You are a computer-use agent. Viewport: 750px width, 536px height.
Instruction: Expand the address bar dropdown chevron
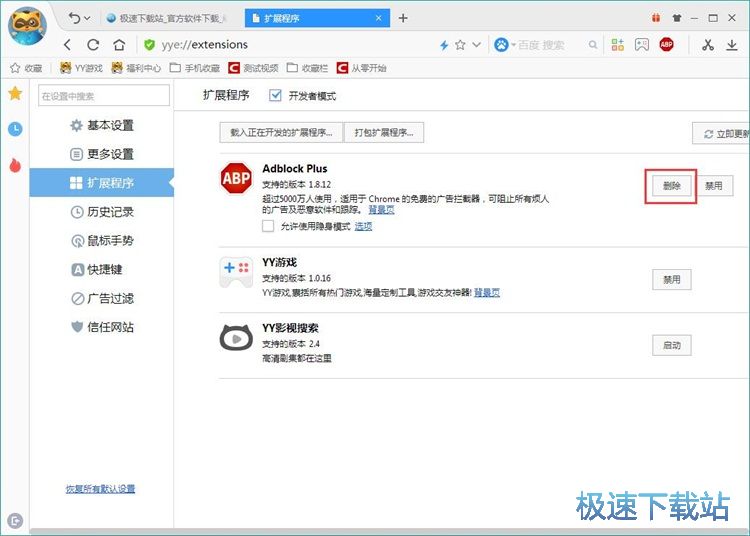pyautogui.click(x=476, y=45)
